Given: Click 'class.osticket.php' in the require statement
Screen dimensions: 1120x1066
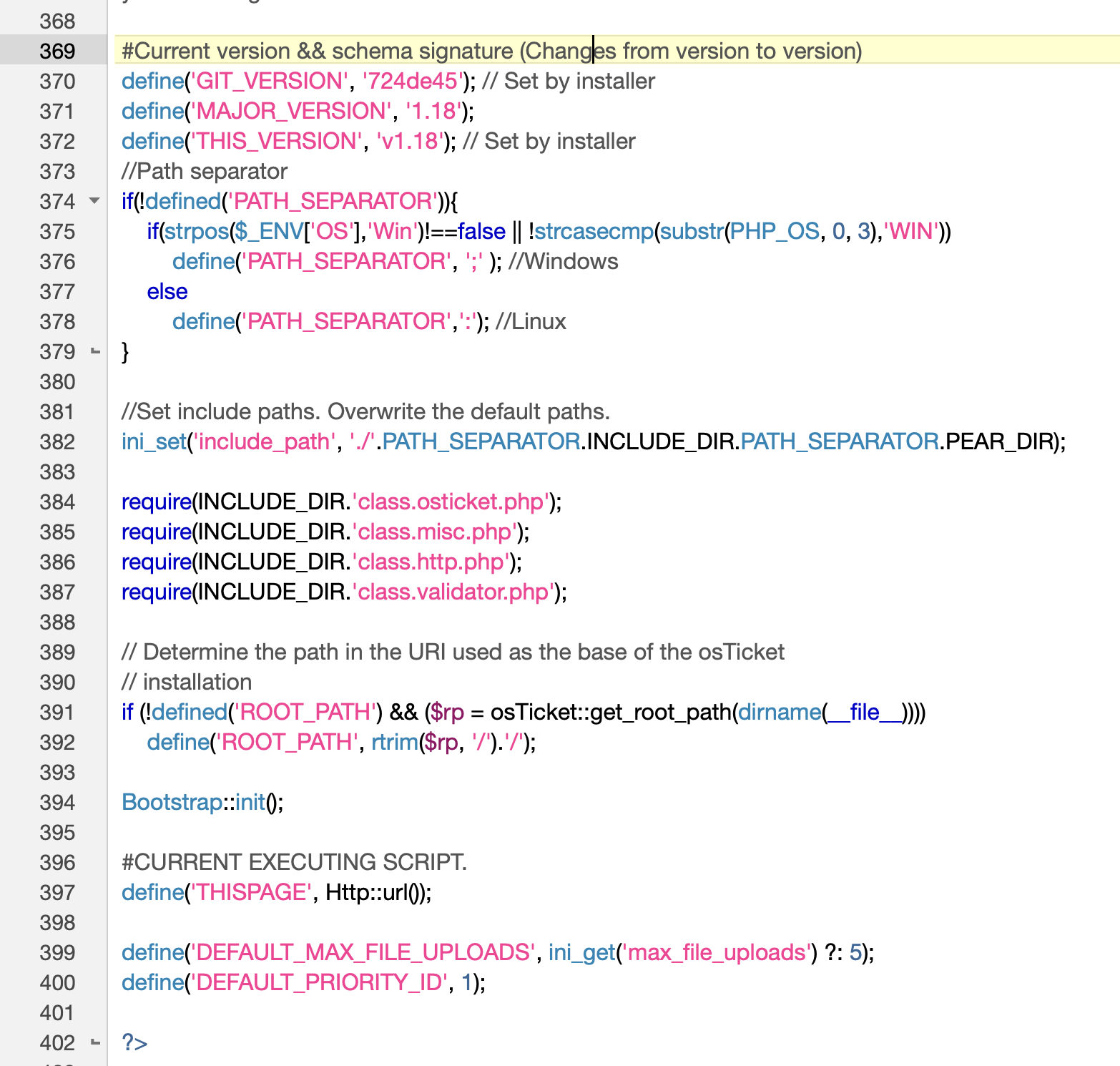Looking at the screenshot, I should point(451,502).
